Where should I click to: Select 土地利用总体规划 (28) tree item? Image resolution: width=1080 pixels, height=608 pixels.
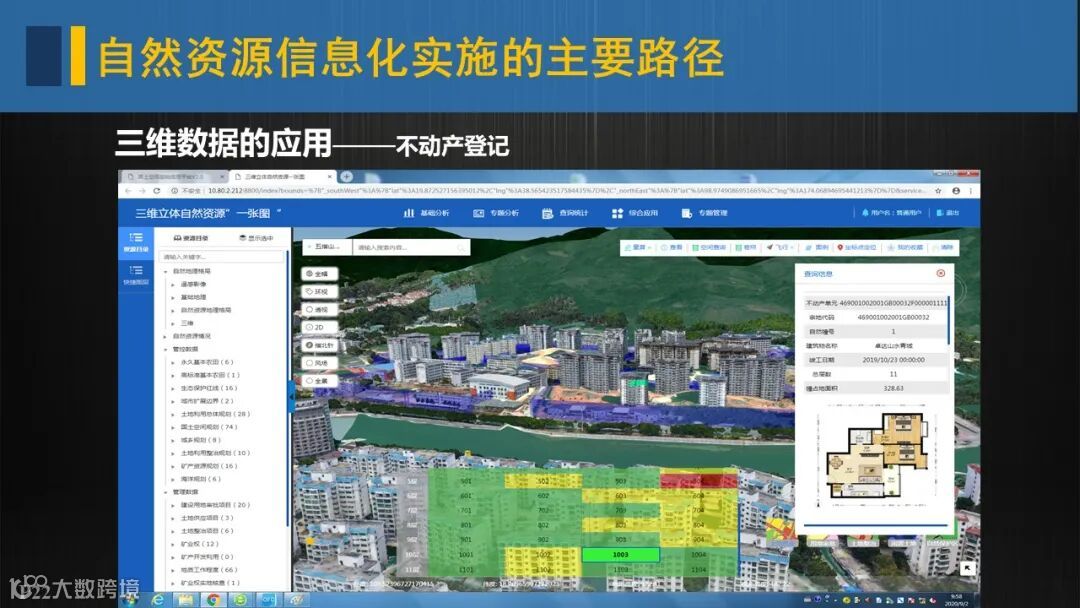[x=215, y=414]
